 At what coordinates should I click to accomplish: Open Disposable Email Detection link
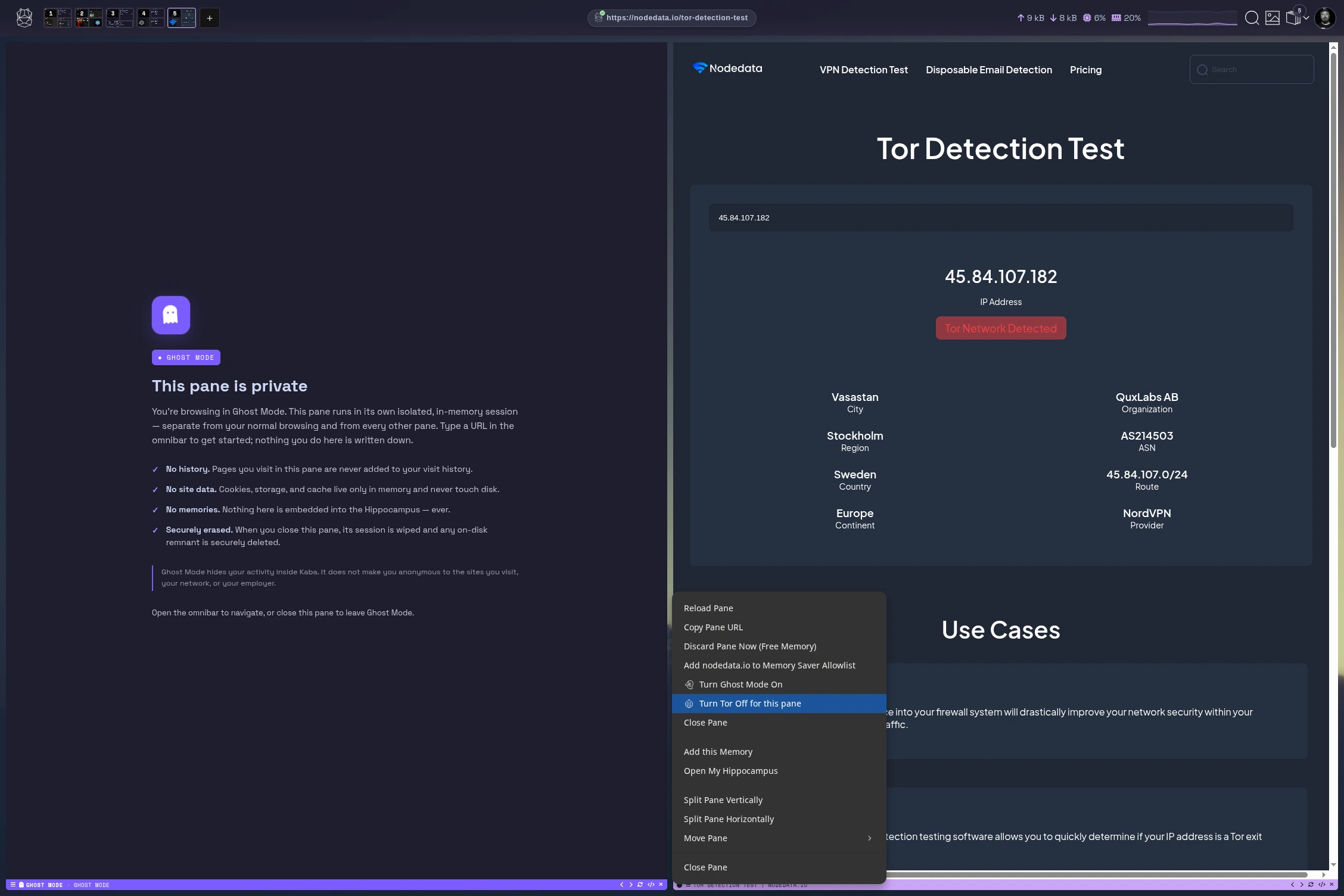pyautogui.click(x=988, y=70)
